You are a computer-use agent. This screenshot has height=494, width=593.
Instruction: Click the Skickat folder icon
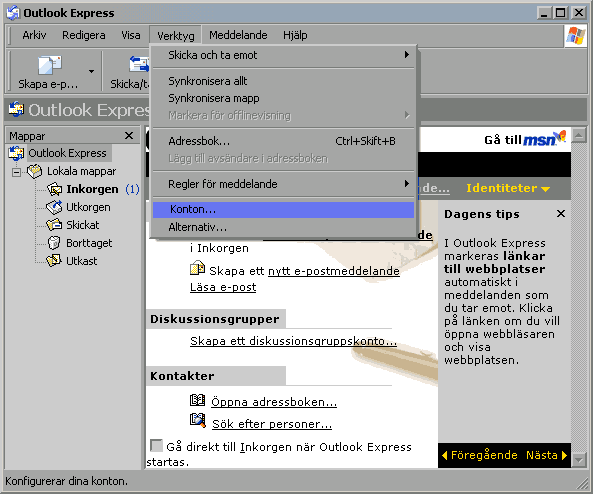(x=54, y=225)
